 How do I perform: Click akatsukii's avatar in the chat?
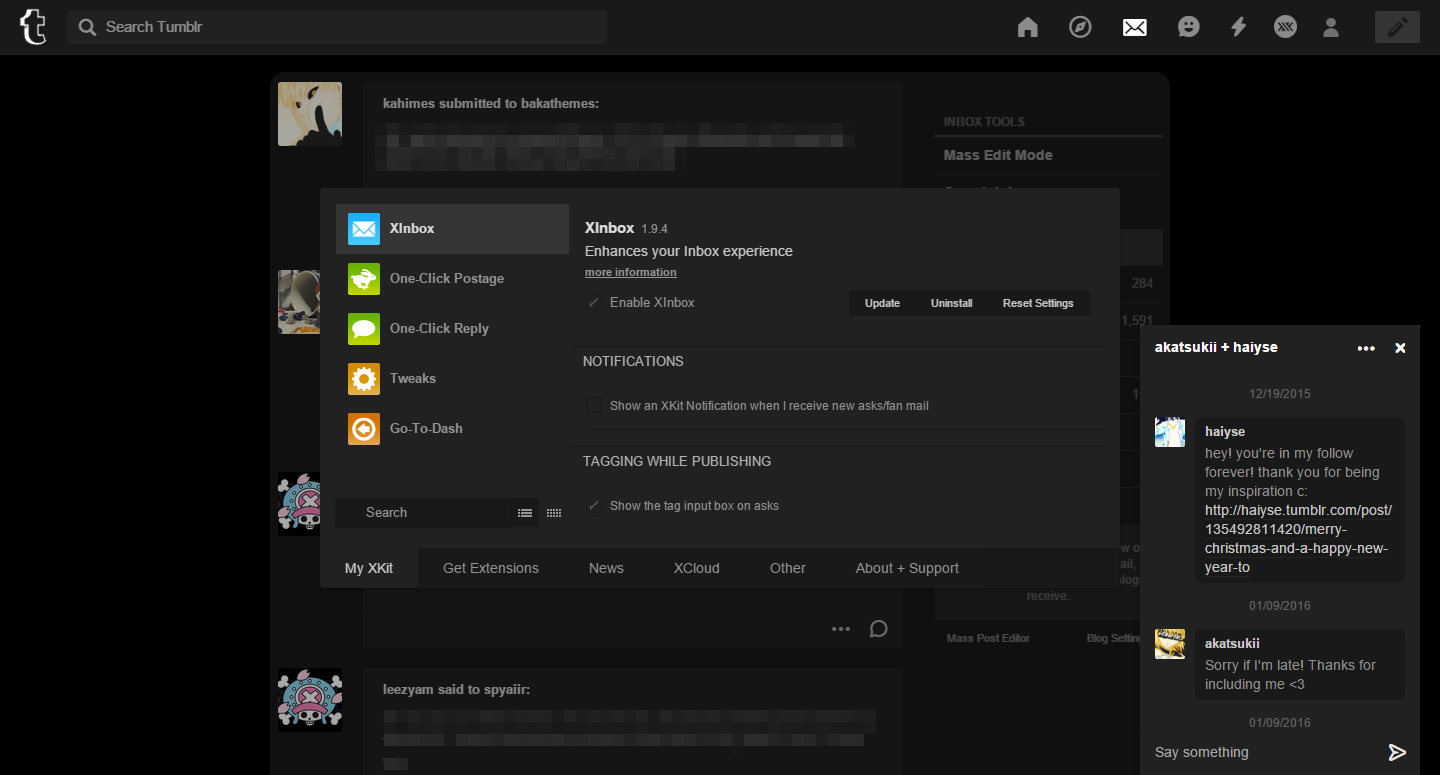(x=1170, y=644)
